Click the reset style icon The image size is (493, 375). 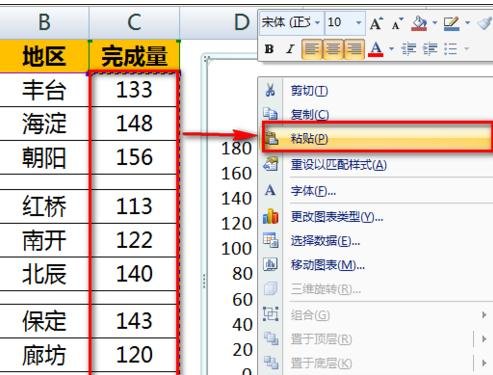tap(271, 164)
